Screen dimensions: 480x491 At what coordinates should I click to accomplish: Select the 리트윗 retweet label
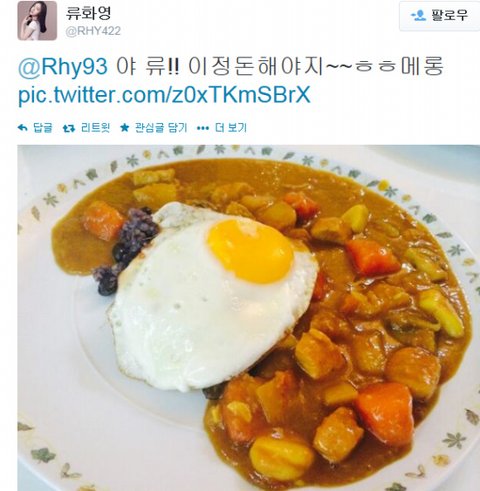click(95, 128)
